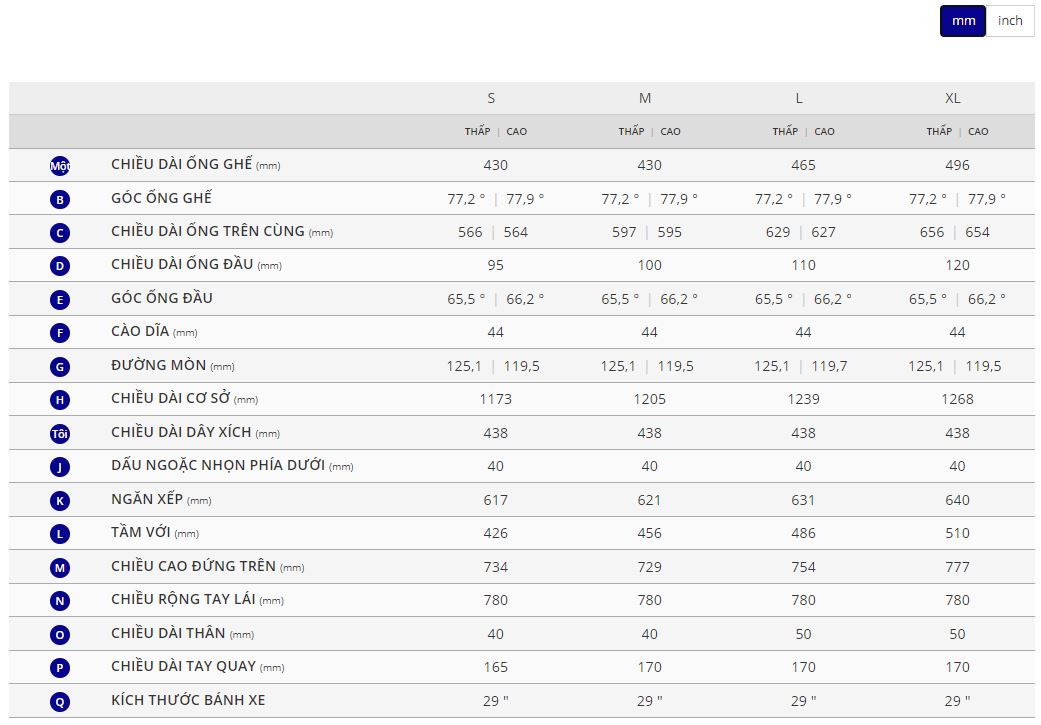Switch units to mm
The image size is (1041, 725).
pos(963,21)
